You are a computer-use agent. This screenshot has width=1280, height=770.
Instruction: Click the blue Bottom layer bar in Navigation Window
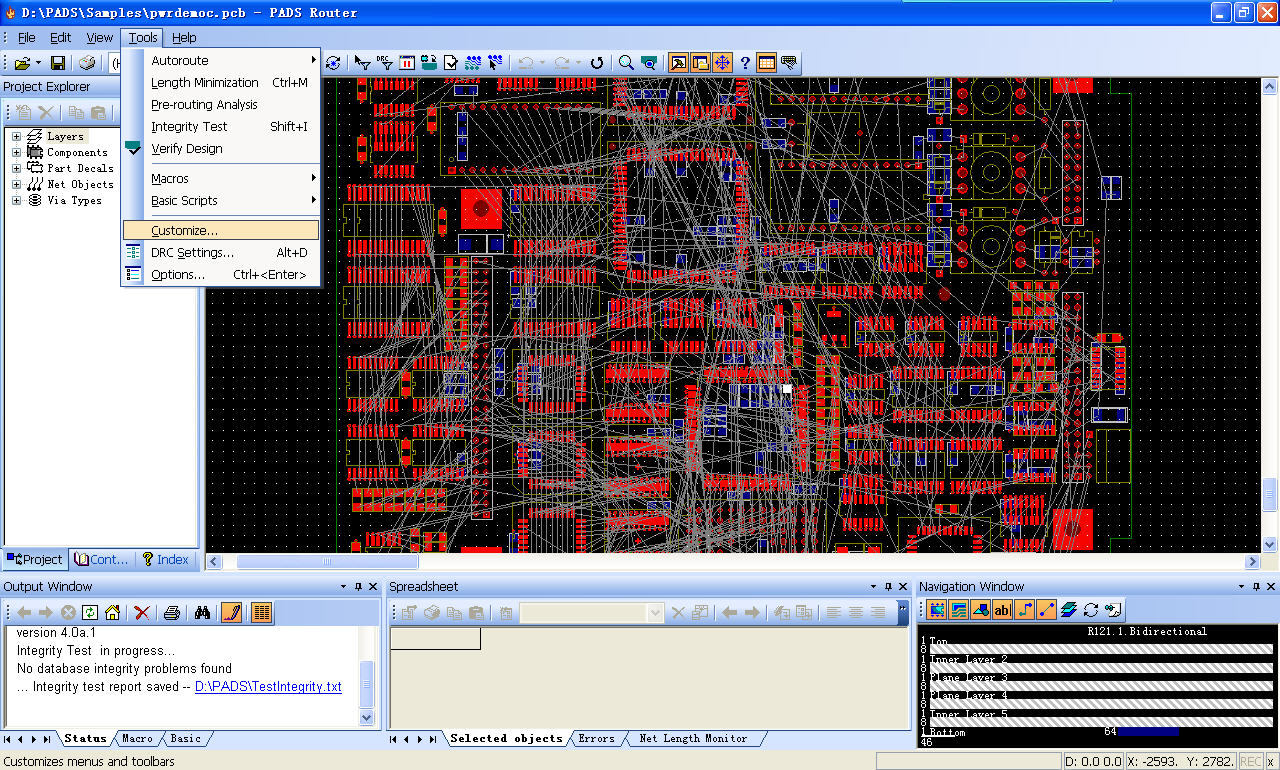point(1148,732)
